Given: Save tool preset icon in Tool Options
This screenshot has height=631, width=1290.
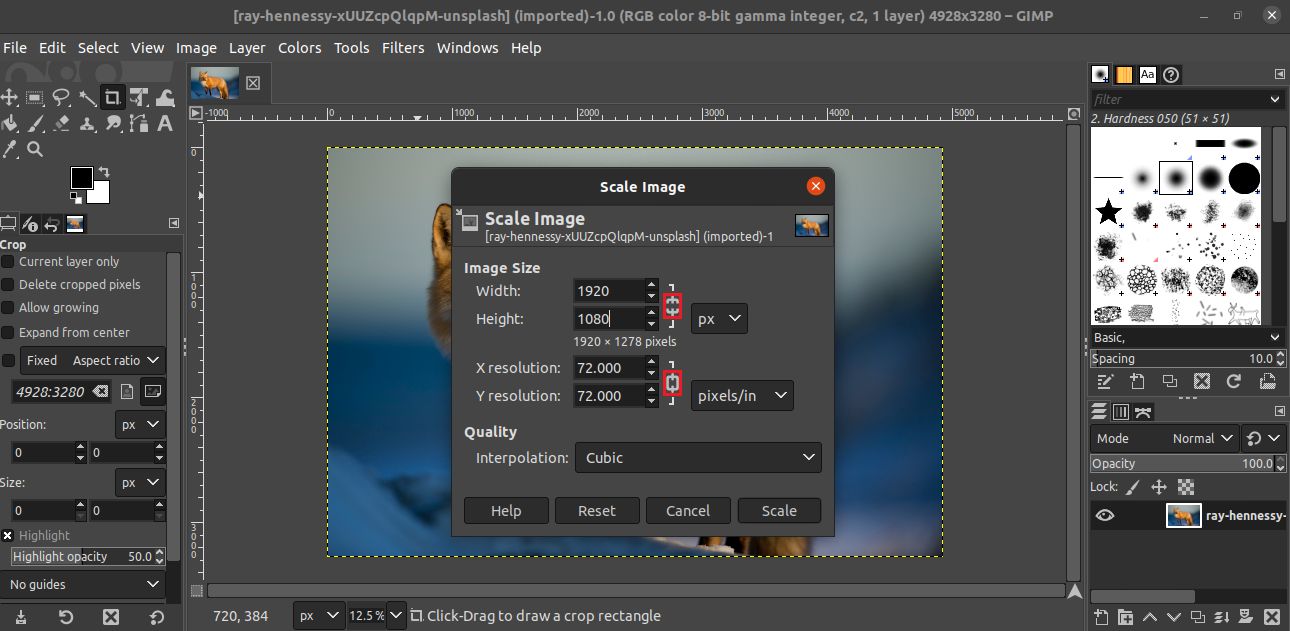Looking at the screenshot, I should click(19, 617).
